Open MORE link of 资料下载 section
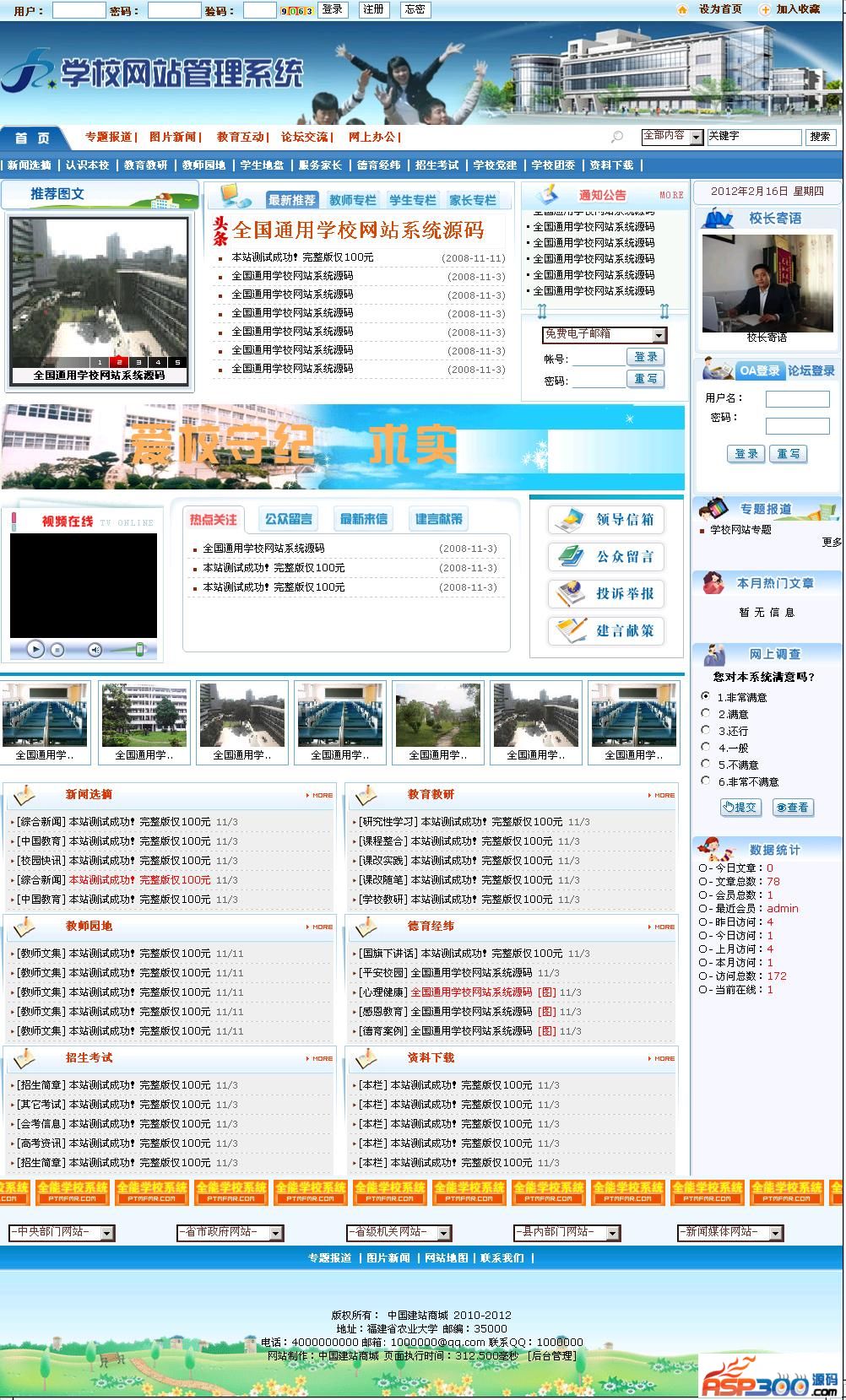 pos(662,1058)
